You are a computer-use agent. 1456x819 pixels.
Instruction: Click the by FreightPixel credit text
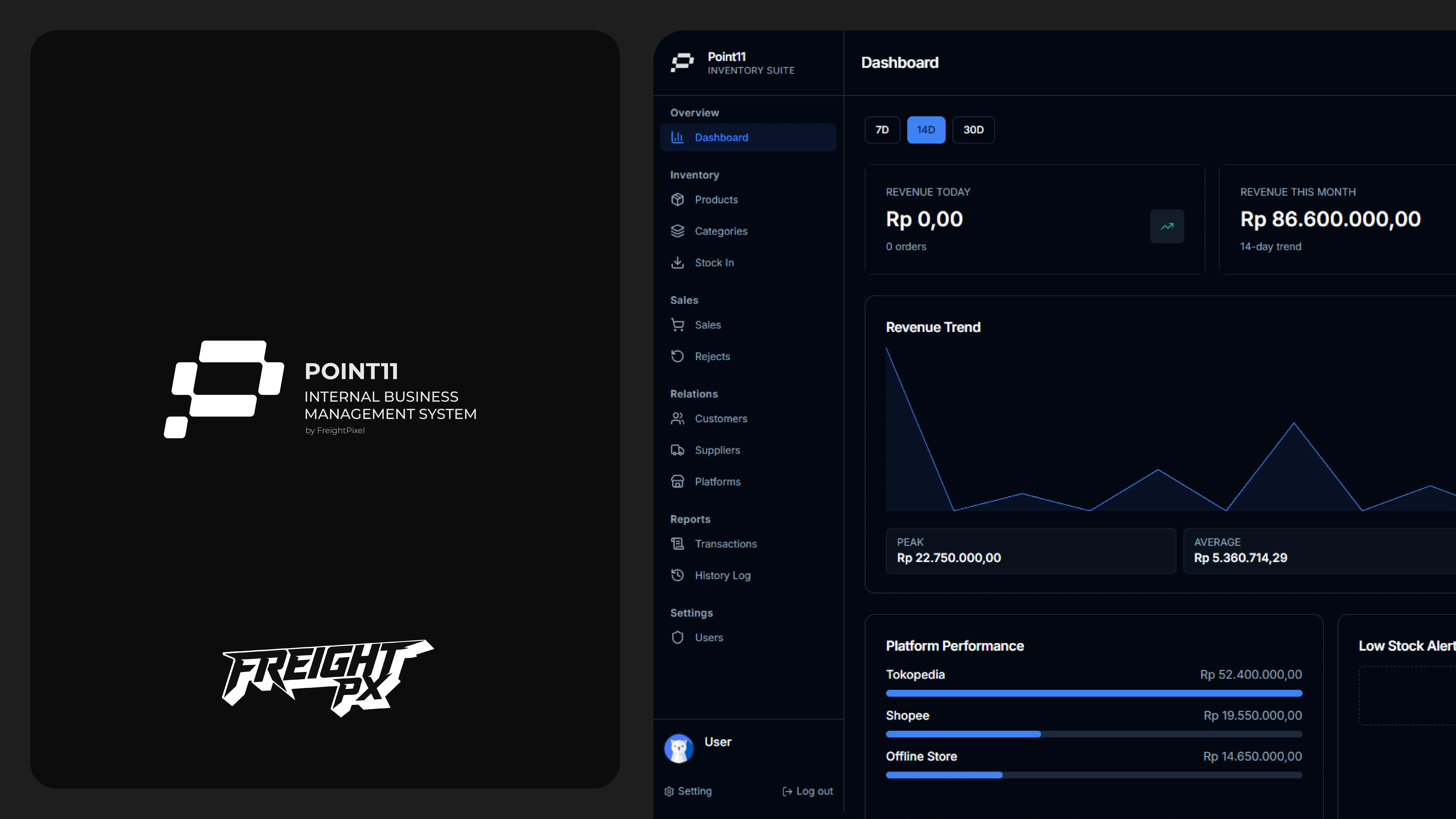tap(335, 431)
